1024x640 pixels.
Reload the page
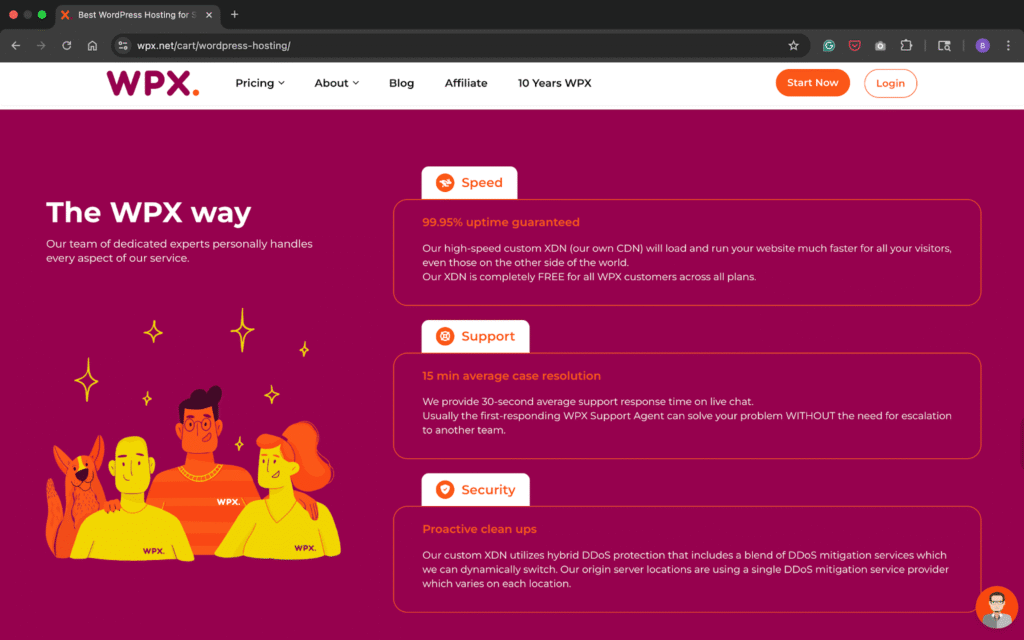(x=66, y=45)
